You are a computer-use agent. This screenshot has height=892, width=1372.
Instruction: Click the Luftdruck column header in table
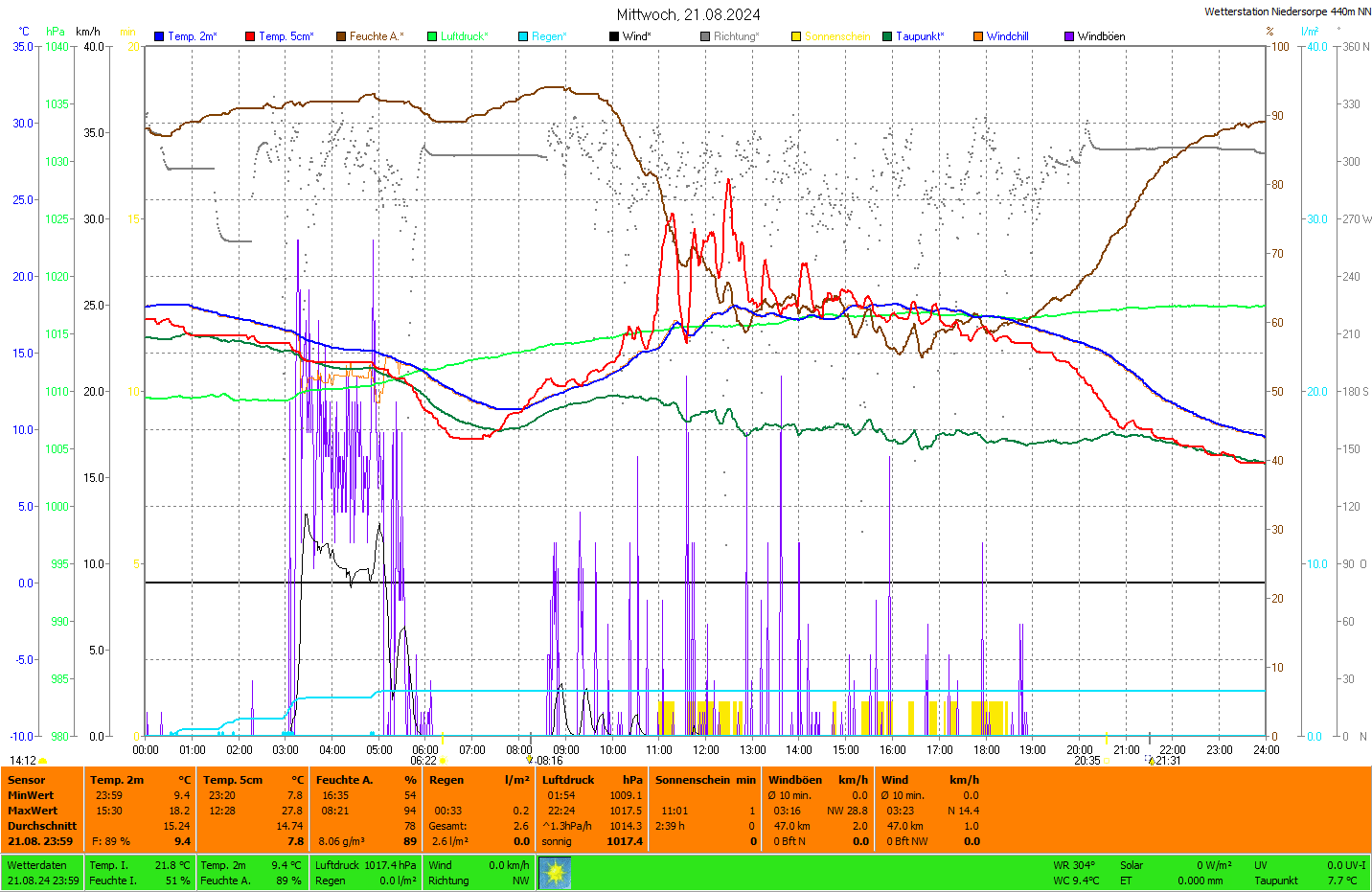(568, 780)
